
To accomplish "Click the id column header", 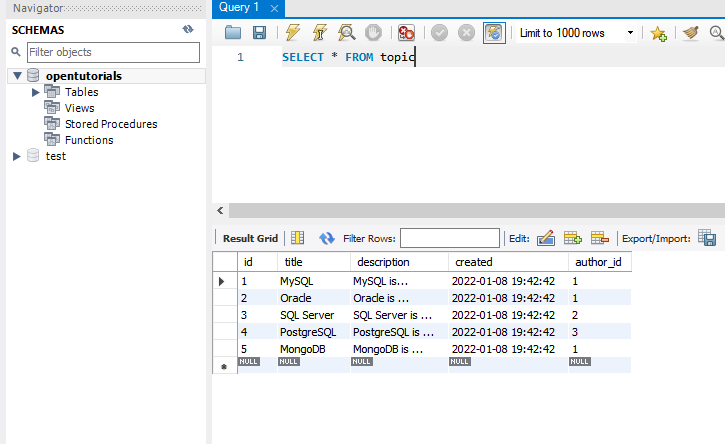I will [258, 262].
